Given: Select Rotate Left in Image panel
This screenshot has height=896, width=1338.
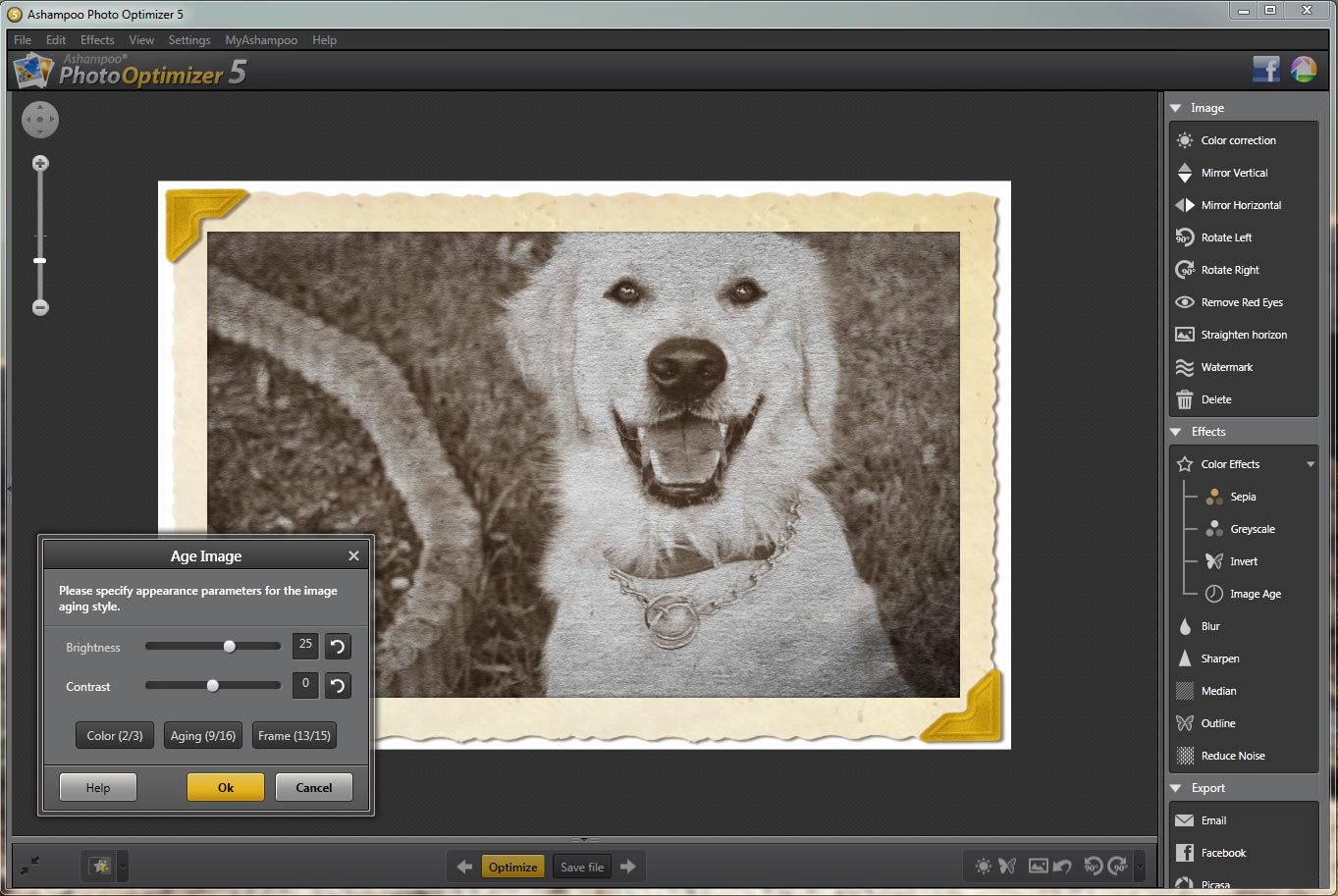Looking at the screenshot, I should (x=1226, y=237).
